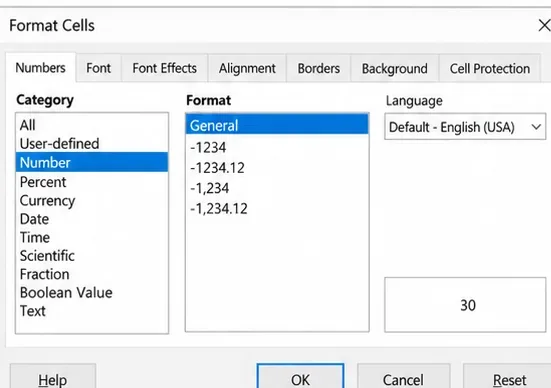Select the User-defined category
The width and height of the screenshot is (551, 388).
(92, 144)
